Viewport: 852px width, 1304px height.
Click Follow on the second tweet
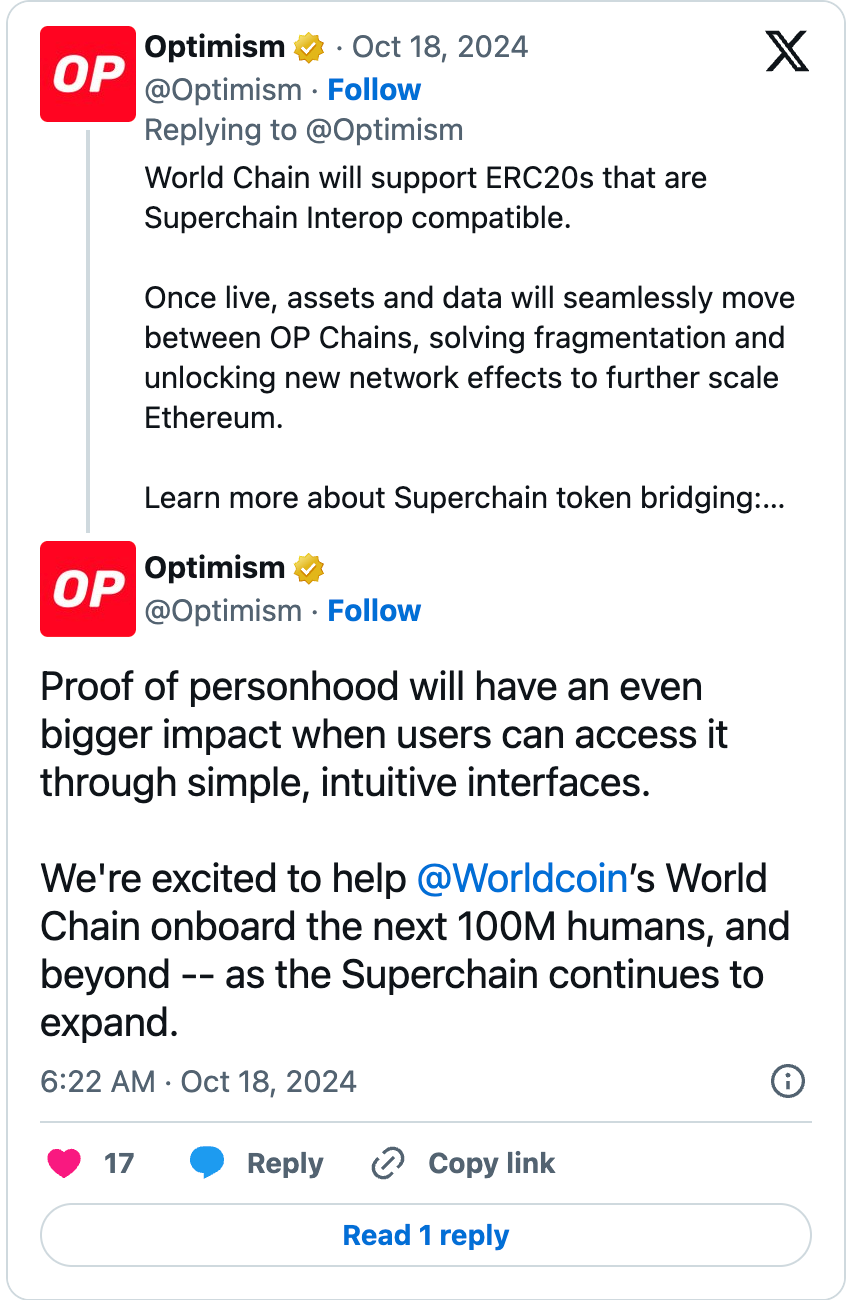[x=374, y=610]
